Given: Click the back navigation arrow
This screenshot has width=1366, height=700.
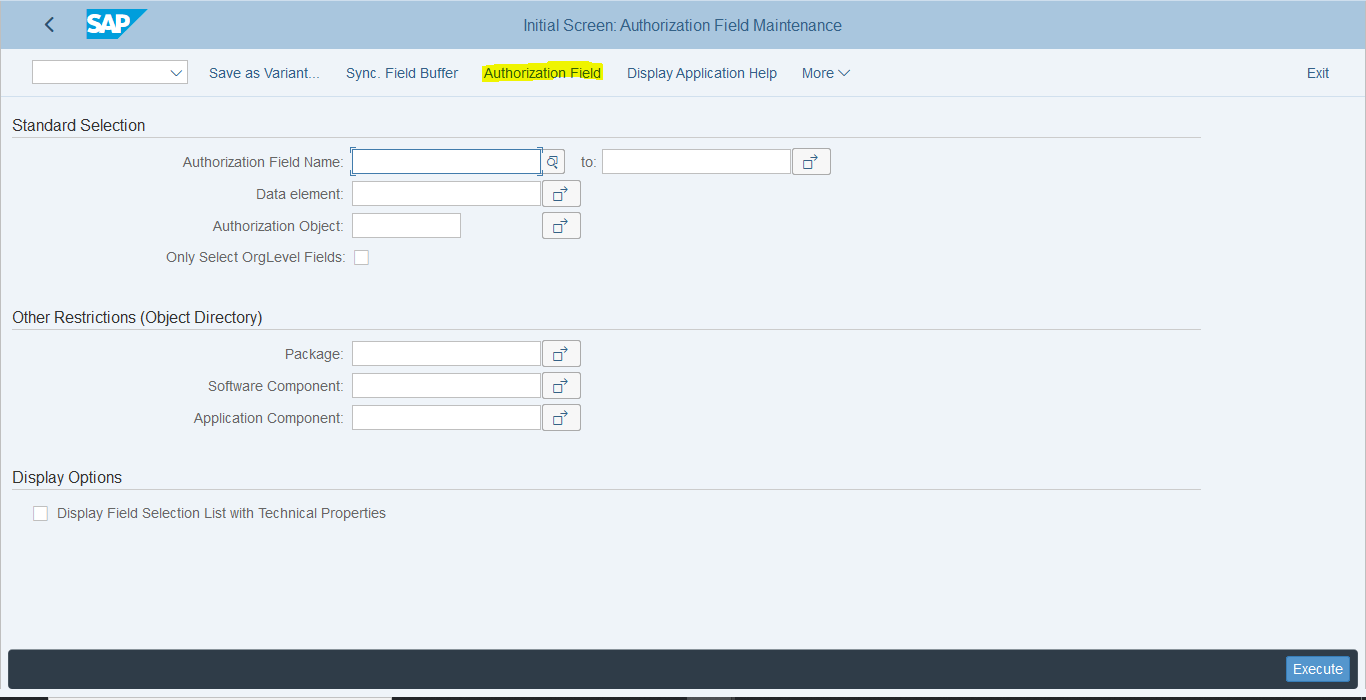Looking at the screenshot, I should coord(48,24).
